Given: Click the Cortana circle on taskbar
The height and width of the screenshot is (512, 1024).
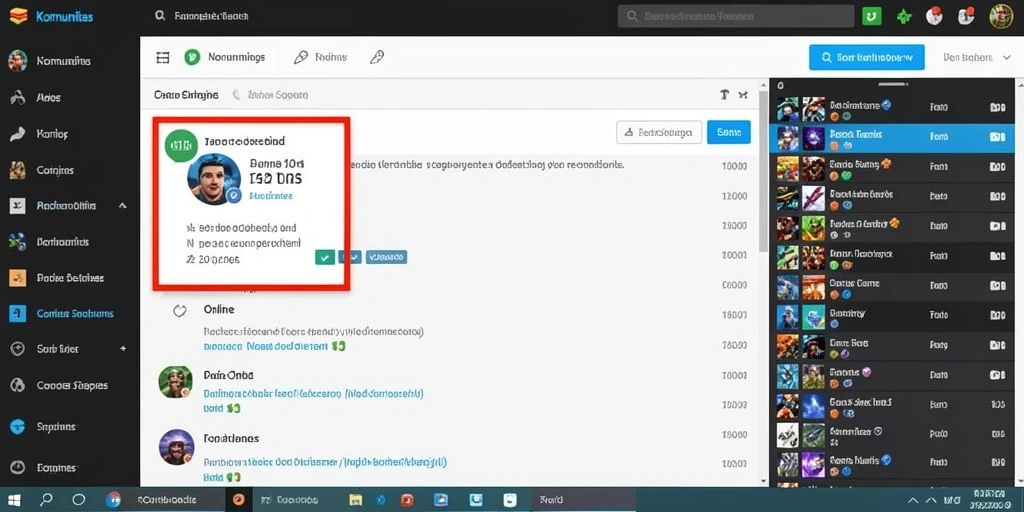Looking at the screenshot, I should (79, 500).
